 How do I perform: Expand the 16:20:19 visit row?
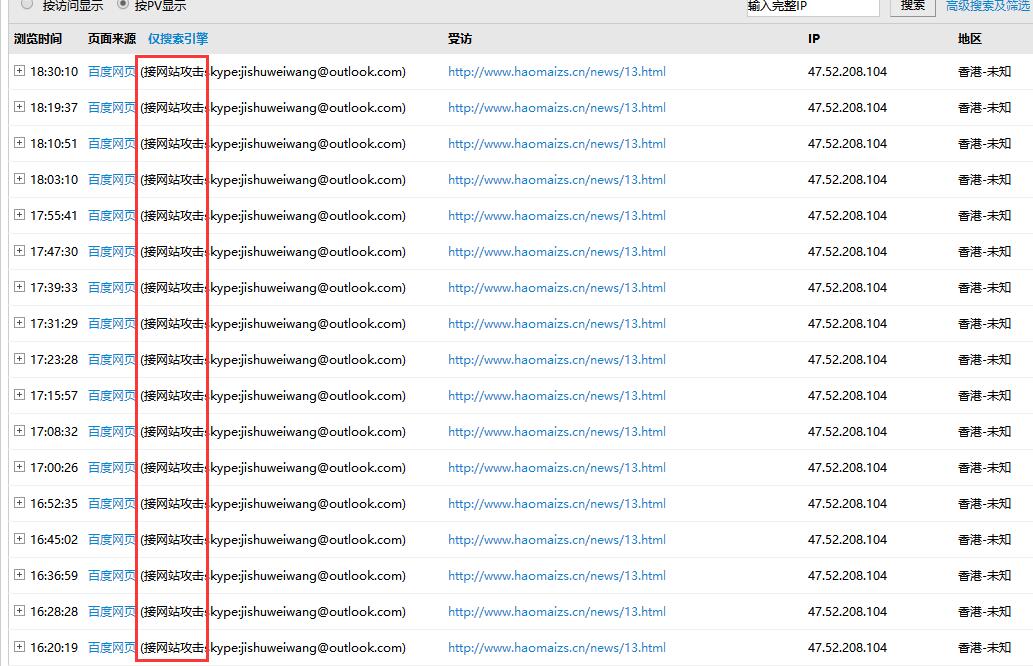pyautogui.click(x=19, y=647)
